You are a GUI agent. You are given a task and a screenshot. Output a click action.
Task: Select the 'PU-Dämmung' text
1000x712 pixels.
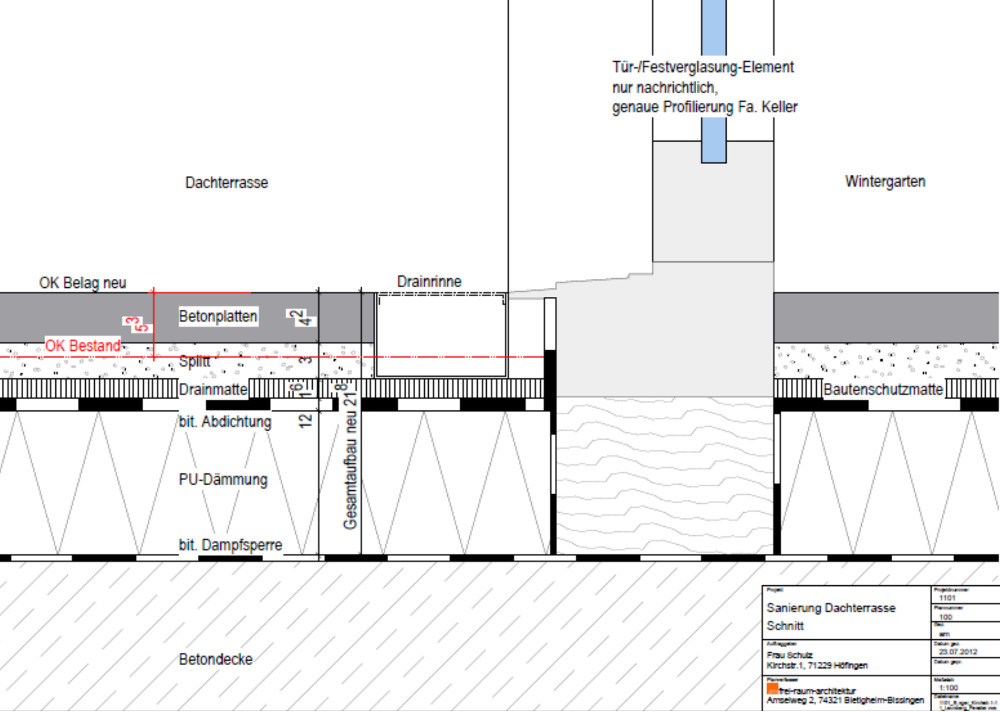tap(224, 480)
